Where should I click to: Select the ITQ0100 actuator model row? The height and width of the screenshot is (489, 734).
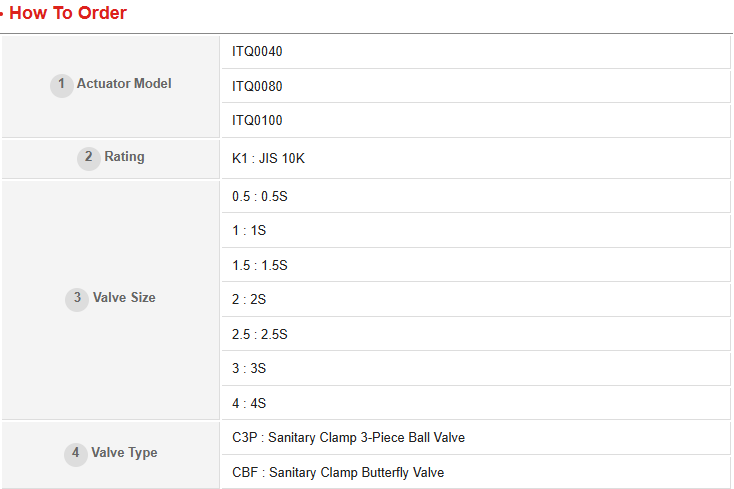tap(257, 121)
